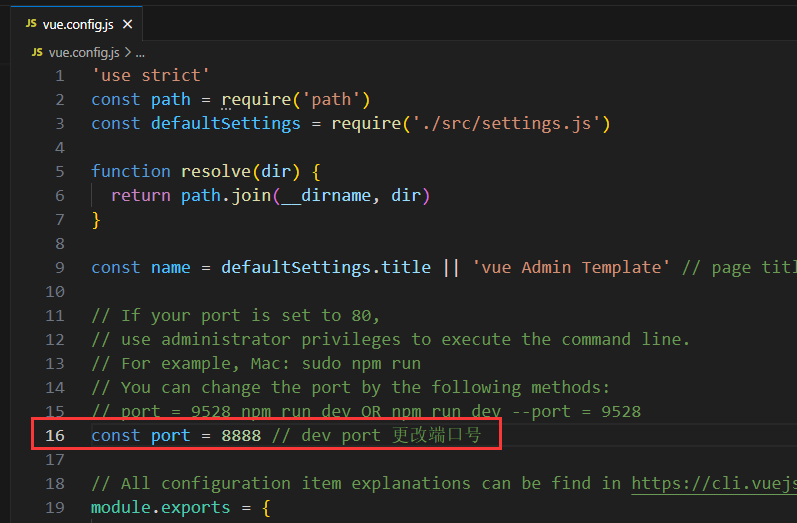Screen dimensions: 797x523
Task: Click the JS file icon in the tab
Action: (31, 23)
